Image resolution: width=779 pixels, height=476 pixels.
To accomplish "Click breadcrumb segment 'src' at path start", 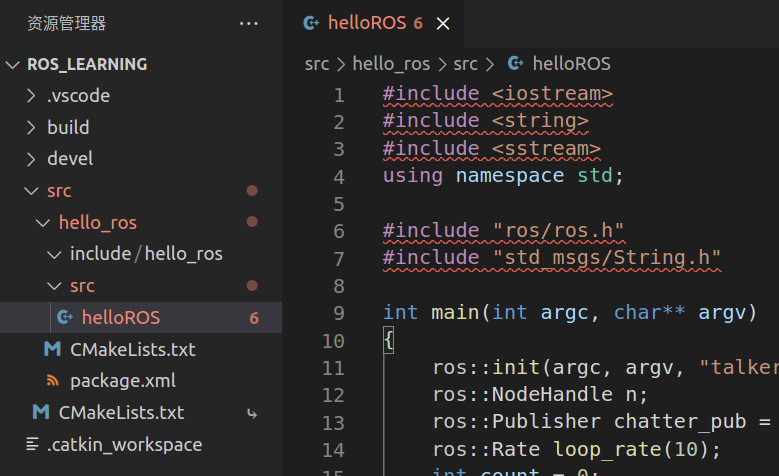I will [316, 64].
